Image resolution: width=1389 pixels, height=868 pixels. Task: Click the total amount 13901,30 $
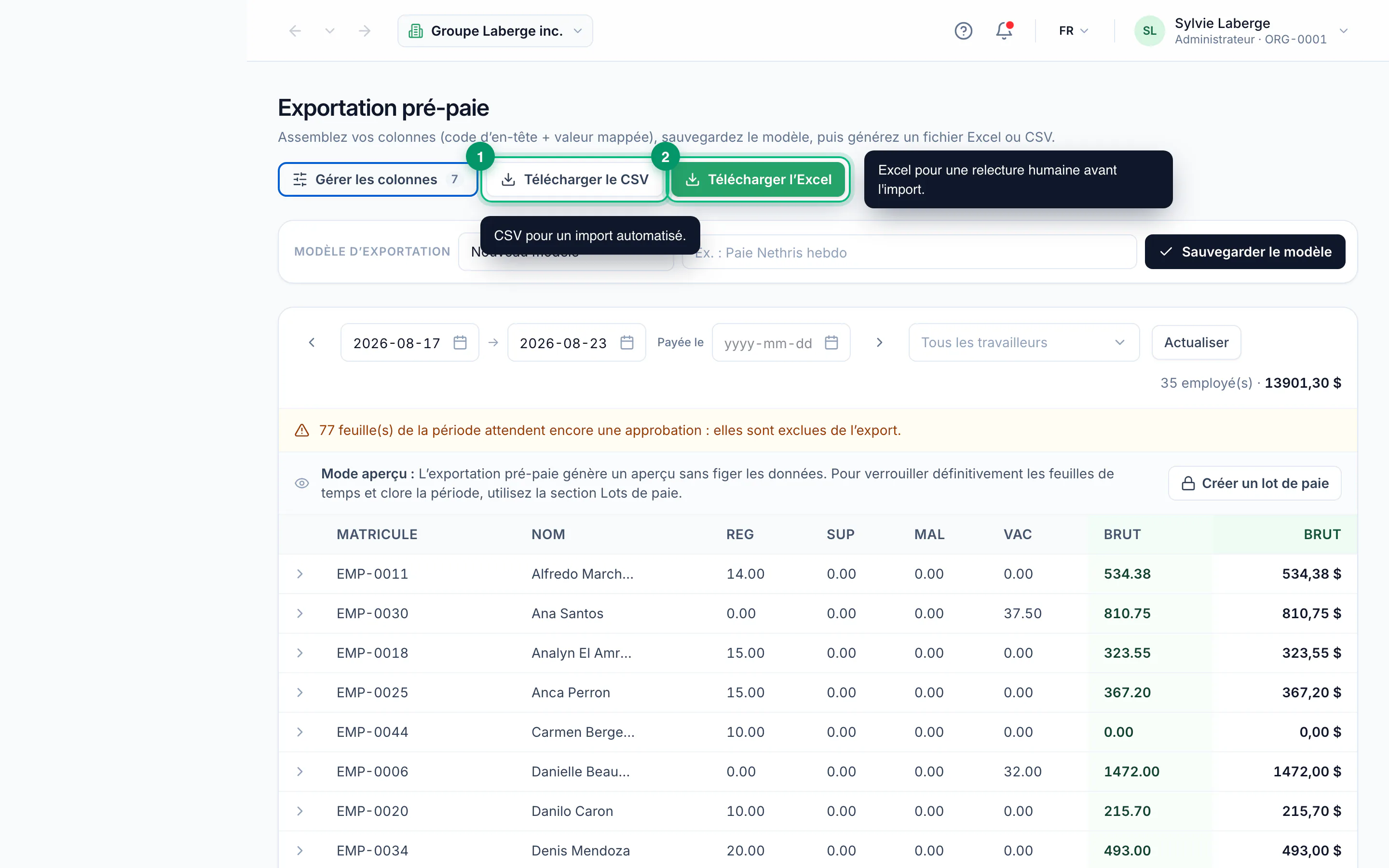(1303, 383)
